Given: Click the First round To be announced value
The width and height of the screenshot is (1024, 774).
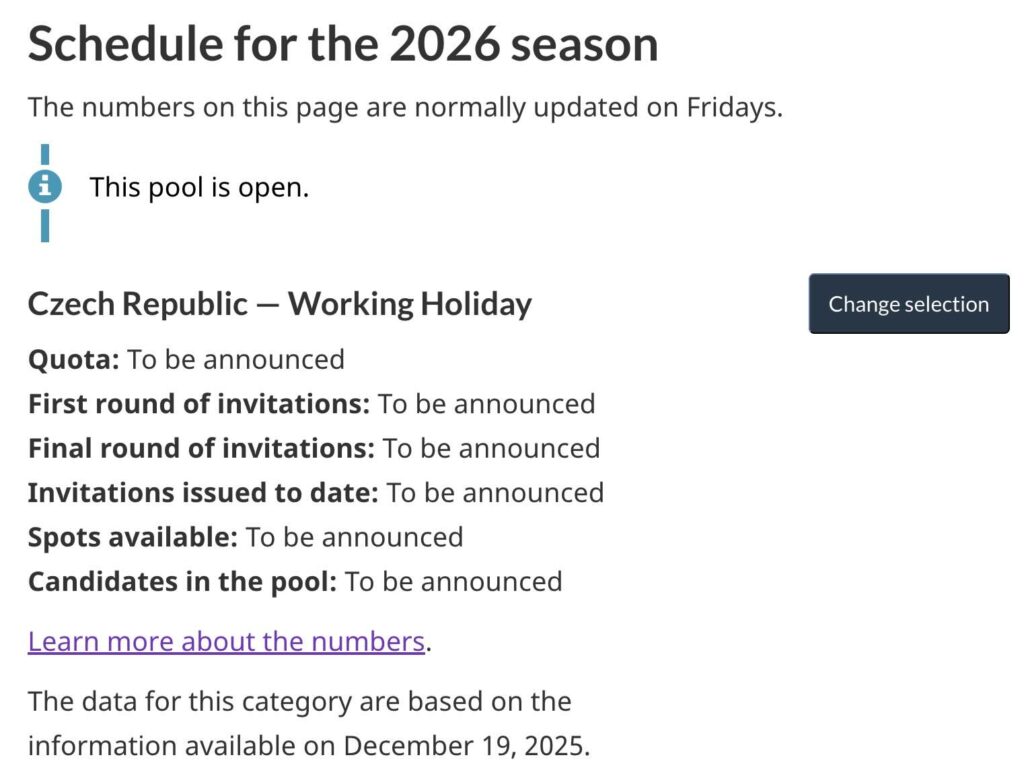Looking at the screenshot, I should coord(487,404).
